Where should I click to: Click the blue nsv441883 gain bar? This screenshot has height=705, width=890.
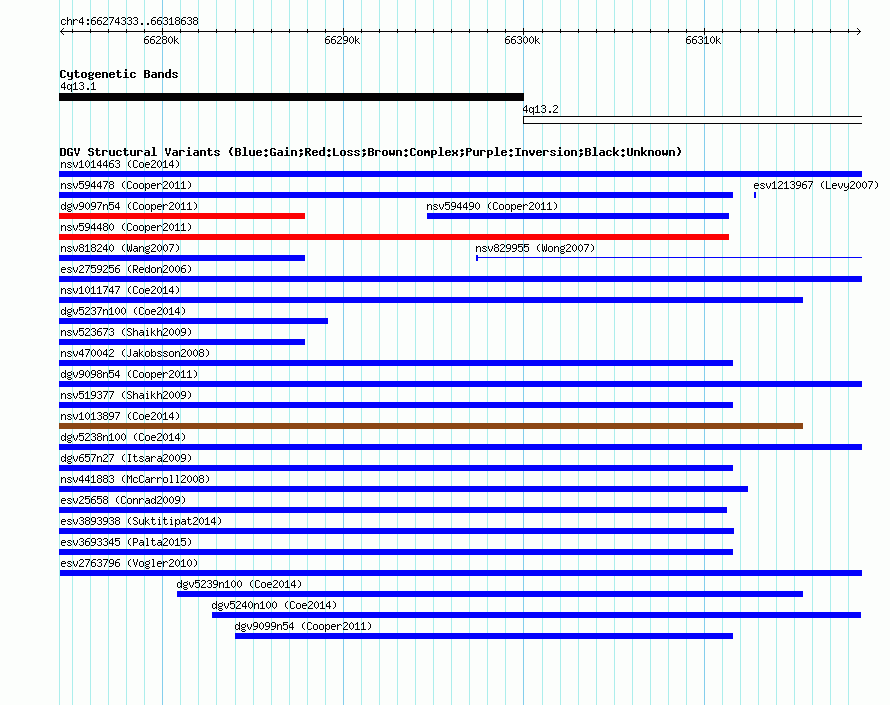click(404, 489)
